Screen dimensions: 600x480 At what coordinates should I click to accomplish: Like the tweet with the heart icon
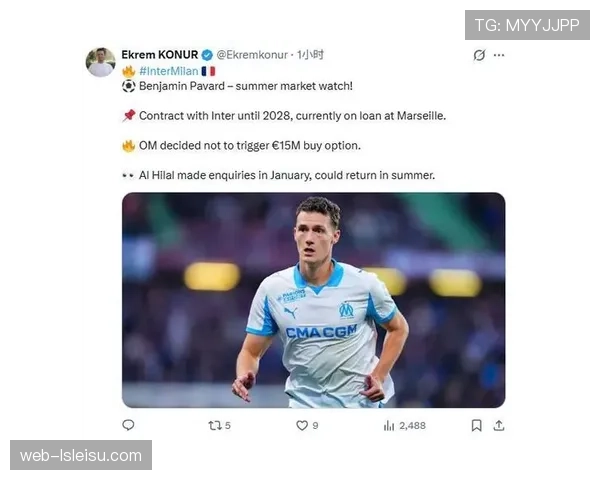point(302,425)
